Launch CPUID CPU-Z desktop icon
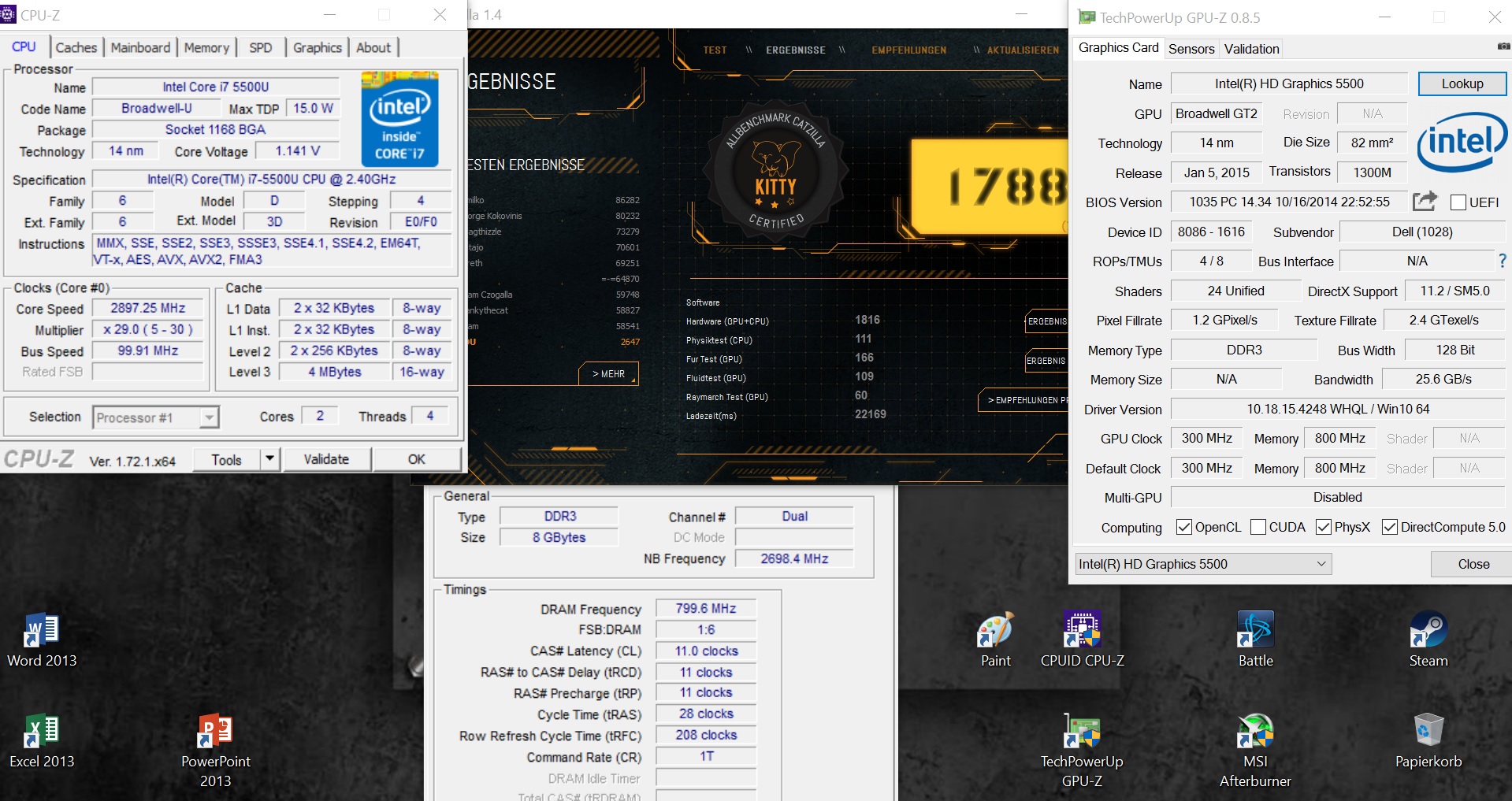The image size is (1512, 801). 1082,640
